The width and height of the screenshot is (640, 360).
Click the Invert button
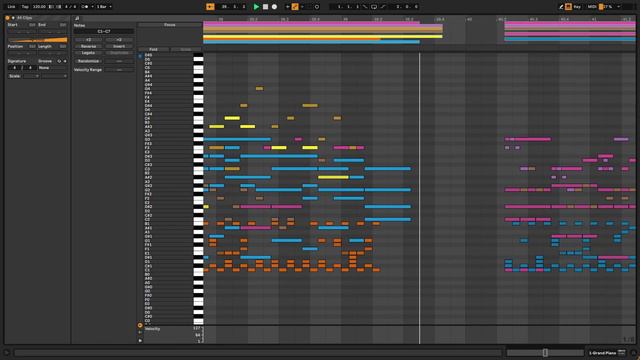click(119, 47)
